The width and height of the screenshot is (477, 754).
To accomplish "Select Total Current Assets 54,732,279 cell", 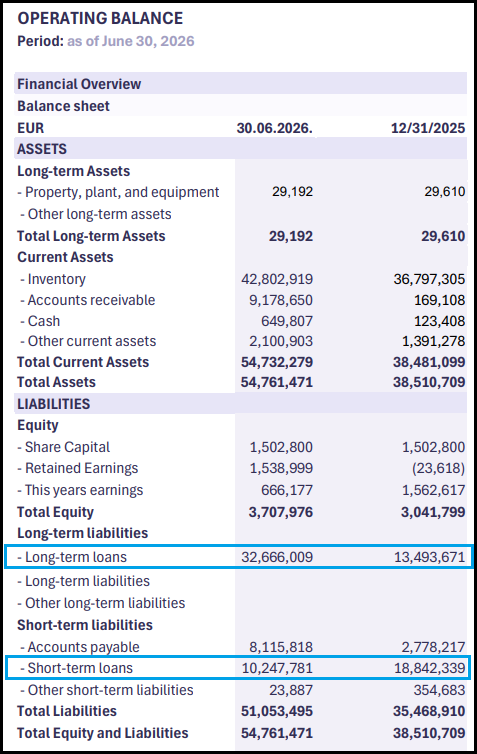I will 277,362.
